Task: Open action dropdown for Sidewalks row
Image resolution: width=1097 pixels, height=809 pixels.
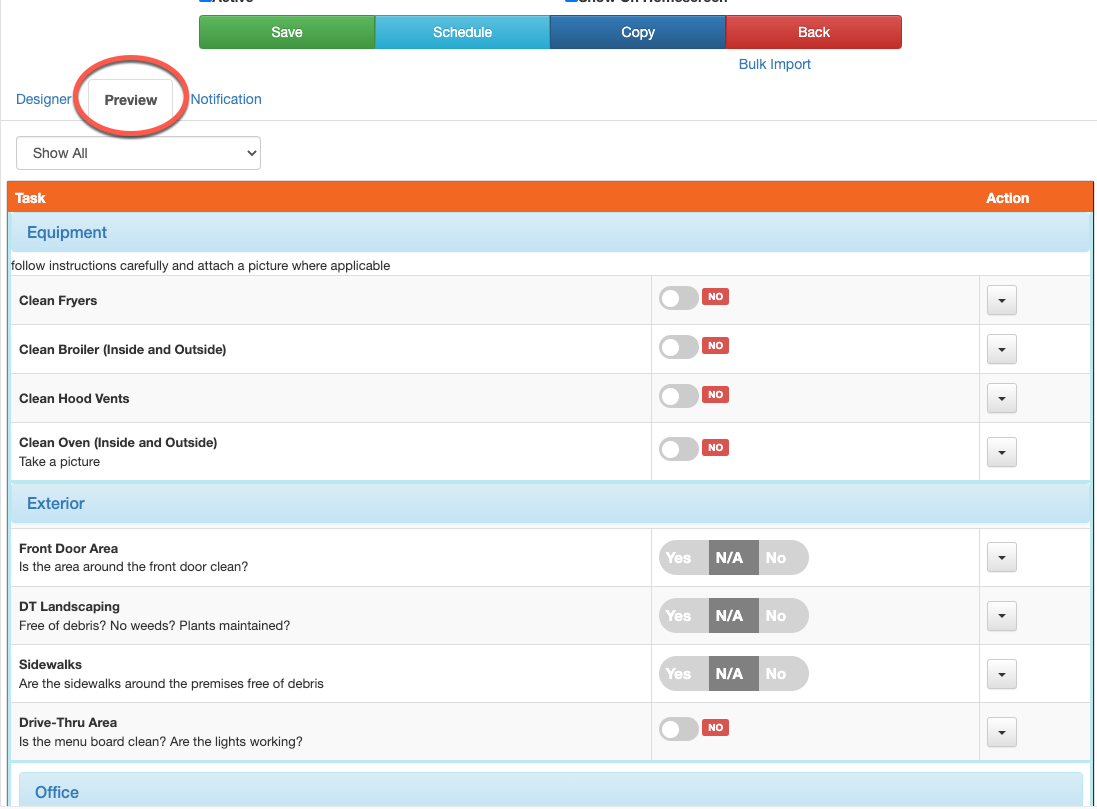Action: (1001, 674)
